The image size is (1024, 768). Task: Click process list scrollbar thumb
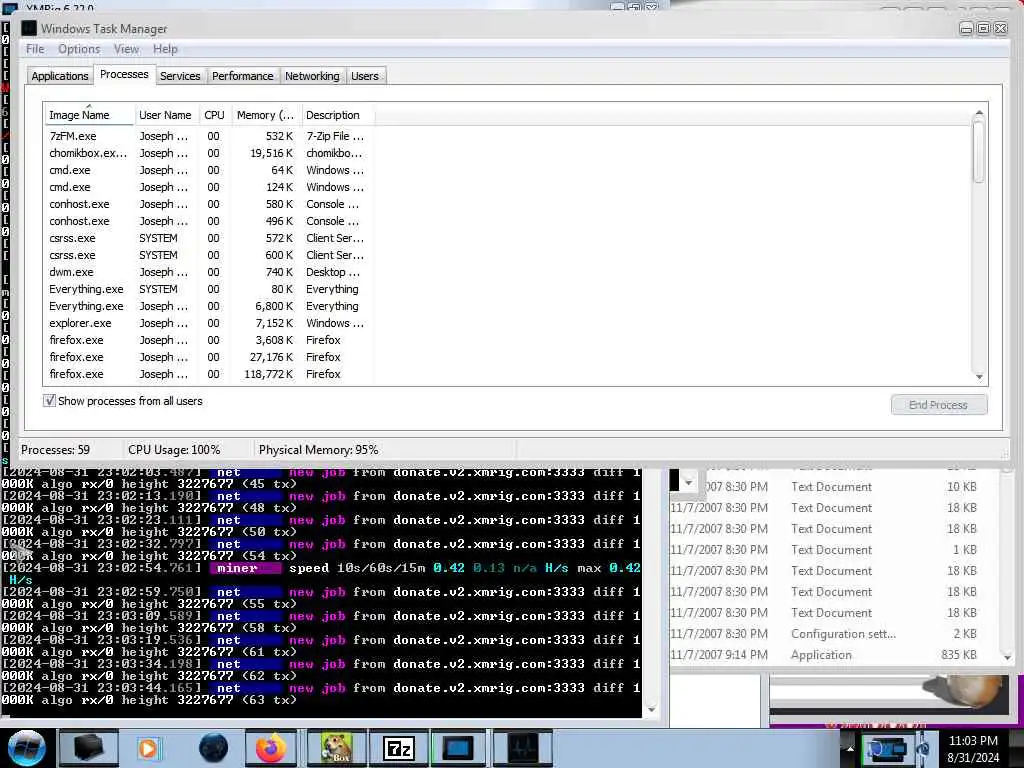click(978, 152)
